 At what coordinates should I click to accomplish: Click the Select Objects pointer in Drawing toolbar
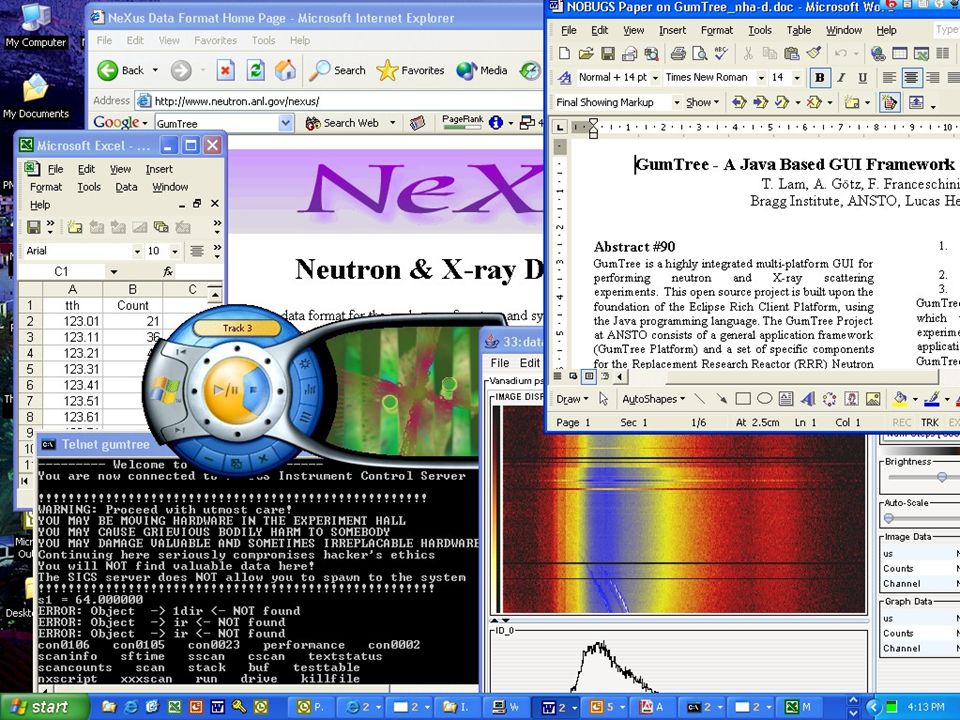(604, 399)
